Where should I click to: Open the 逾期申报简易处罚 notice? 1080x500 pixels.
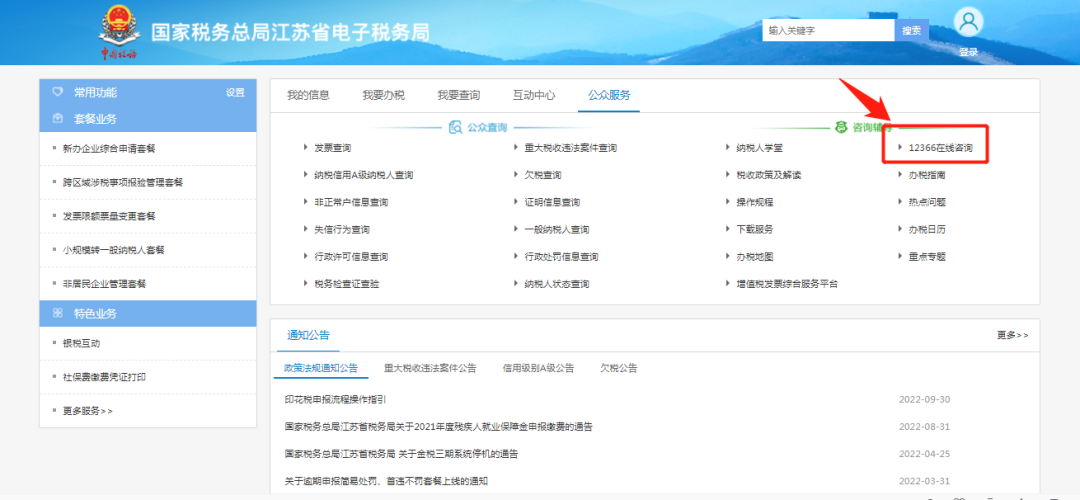point(386,481)
